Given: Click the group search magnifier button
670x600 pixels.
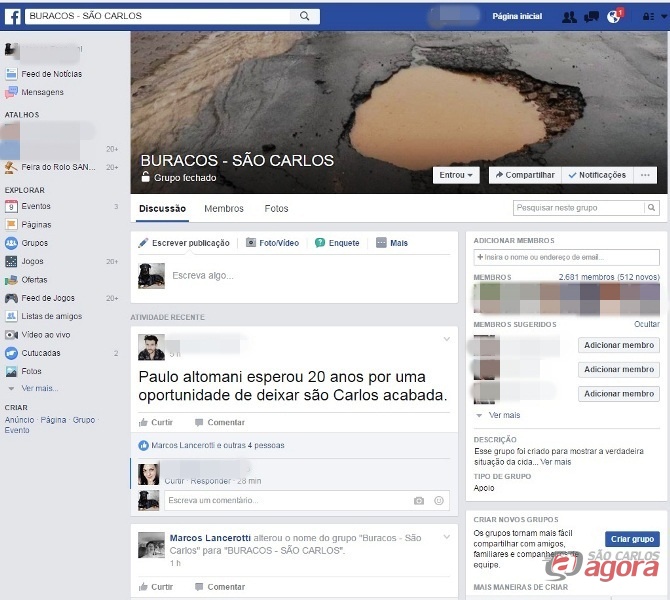Looking at the screenshot, I should coord(652,208).
